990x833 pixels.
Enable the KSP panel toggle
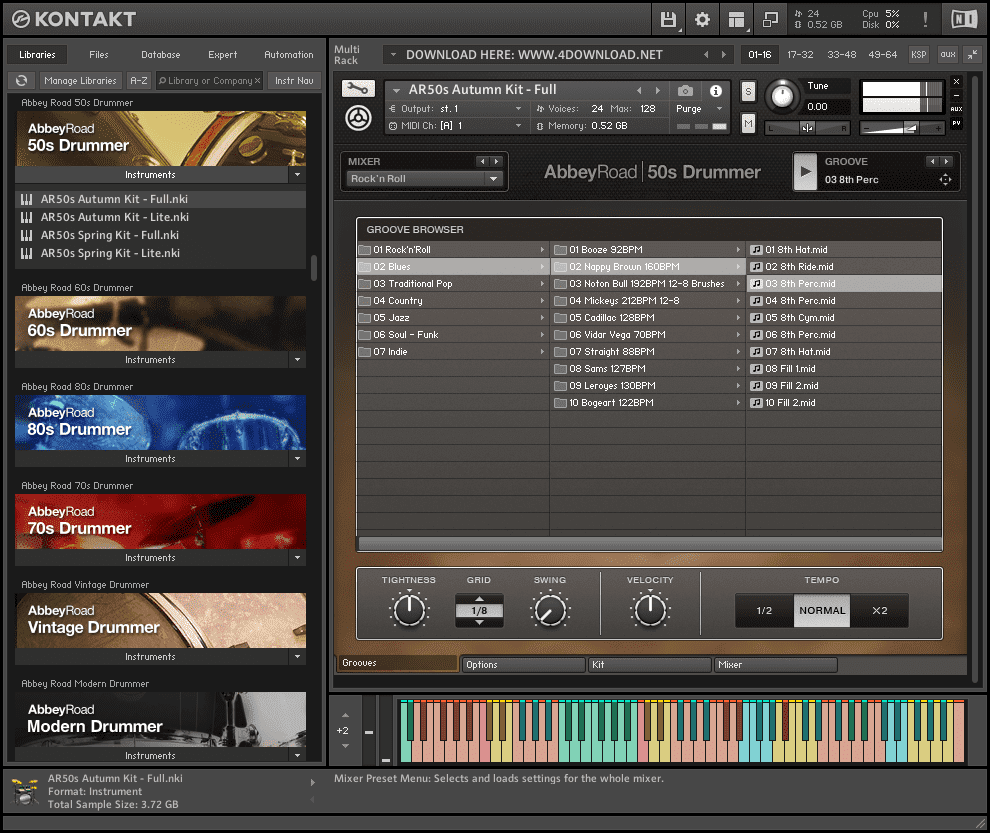point(919,55)
